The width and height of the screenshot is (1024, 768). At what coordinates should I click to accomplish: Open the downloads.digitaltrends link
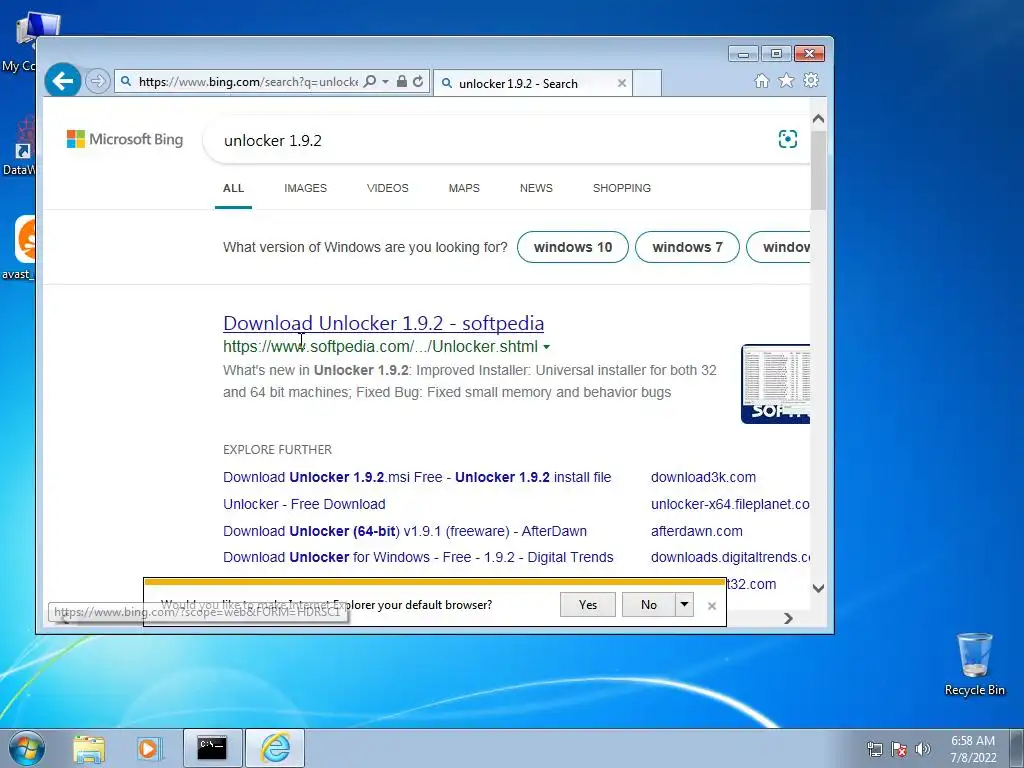point(730,557)
